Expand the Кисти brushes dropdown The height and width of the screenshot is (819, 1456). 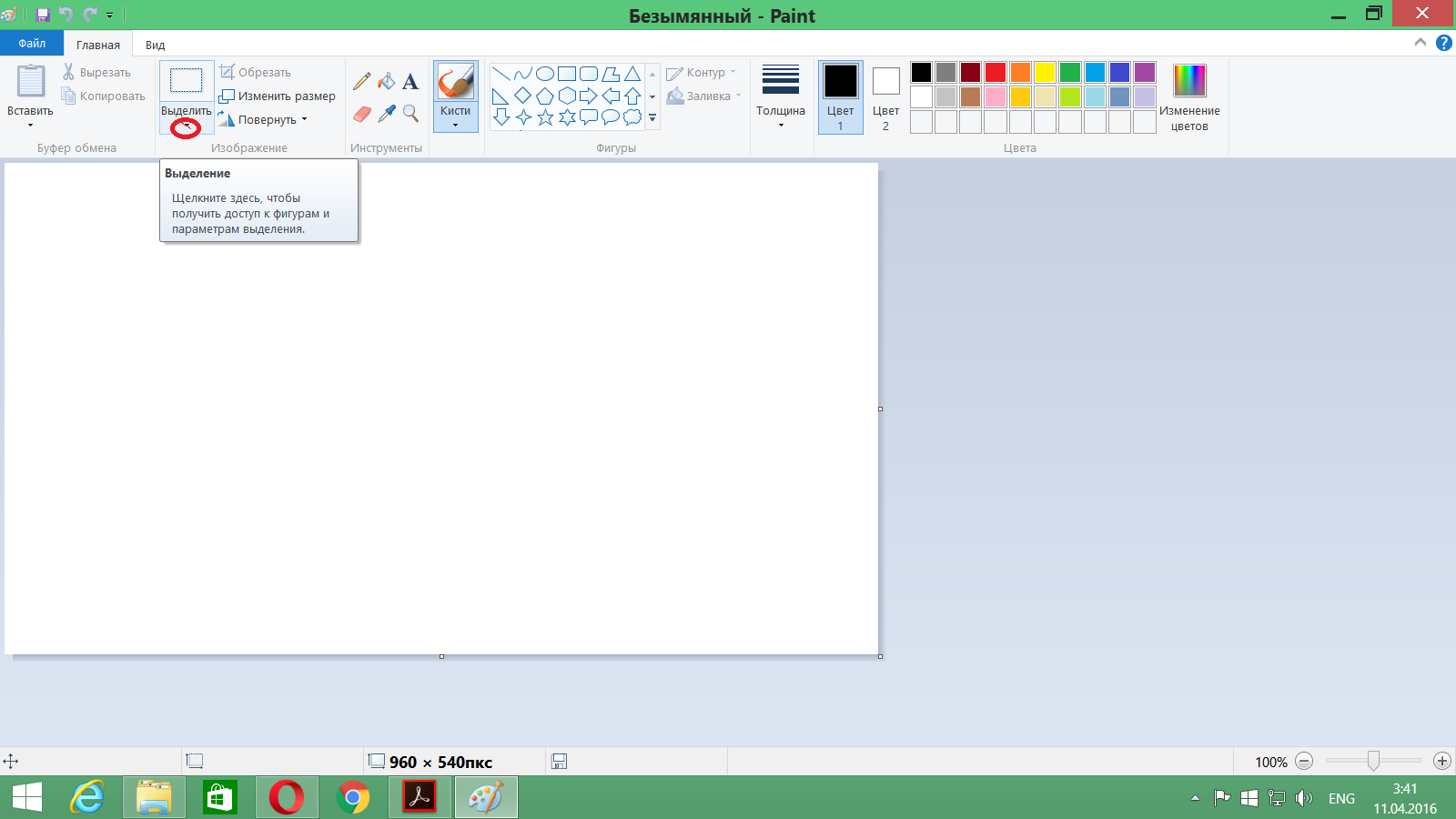[455, 118]
